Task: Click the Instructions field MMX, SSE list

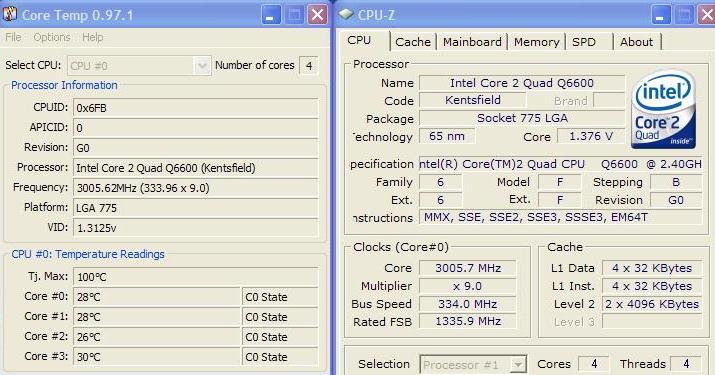Action: (560, 218)
